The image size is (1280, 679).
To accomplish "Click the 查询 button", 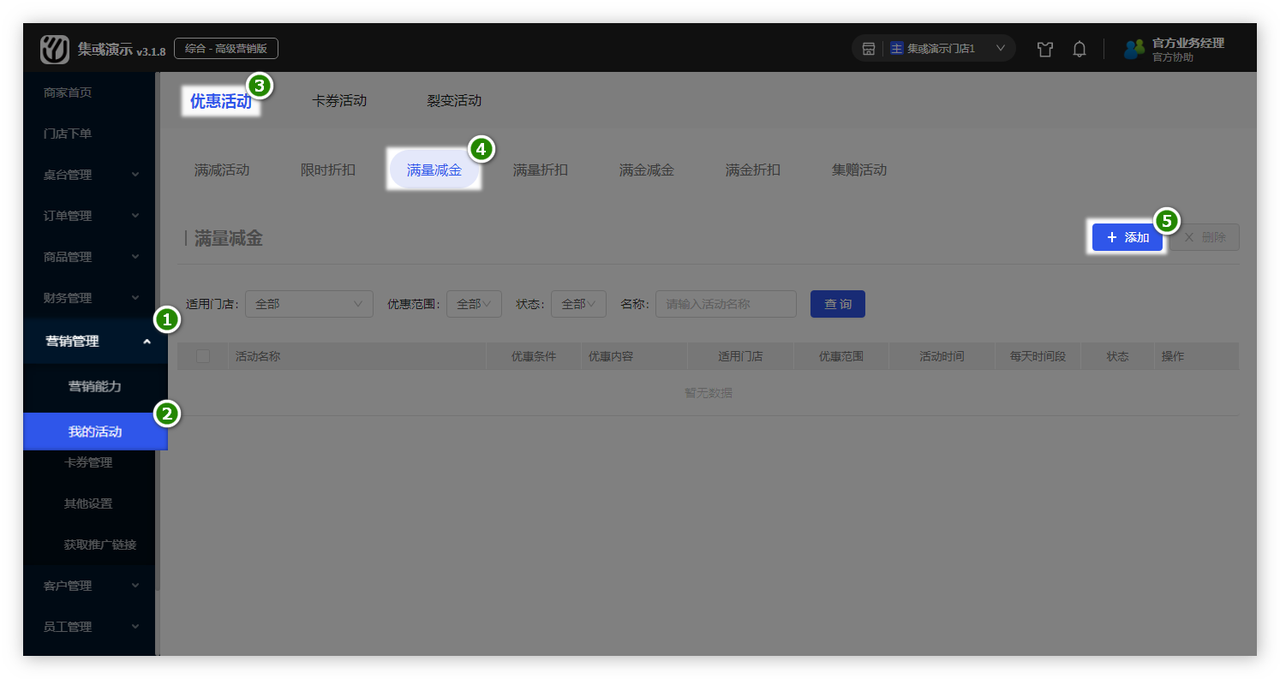I will click(x=837, y=304).
